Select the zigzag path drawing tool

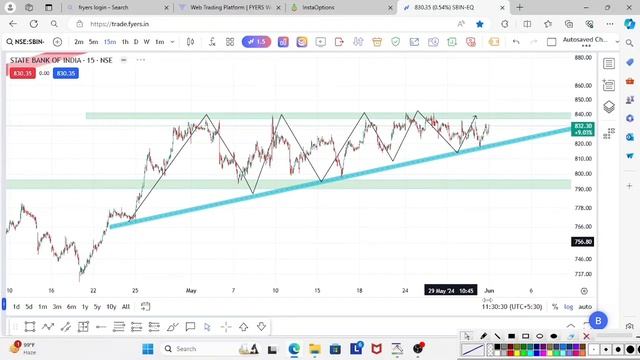pos(48,327)
